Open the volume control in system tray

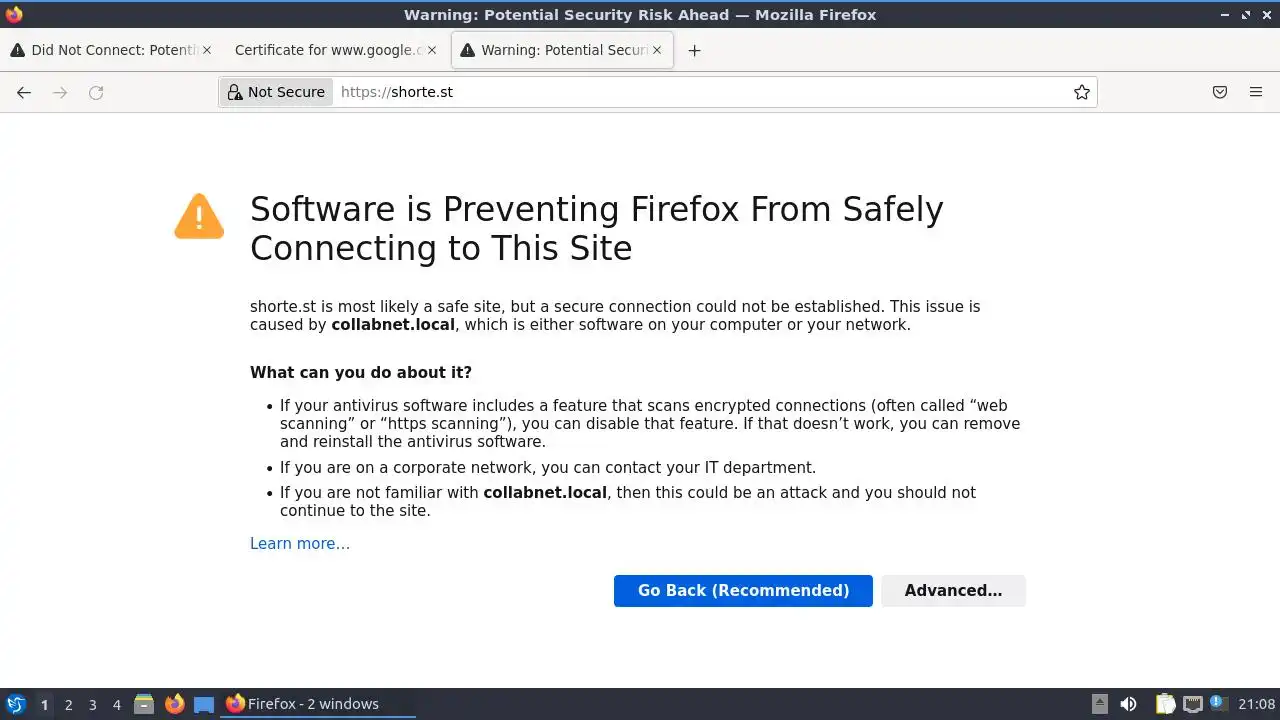(1128, 704)
